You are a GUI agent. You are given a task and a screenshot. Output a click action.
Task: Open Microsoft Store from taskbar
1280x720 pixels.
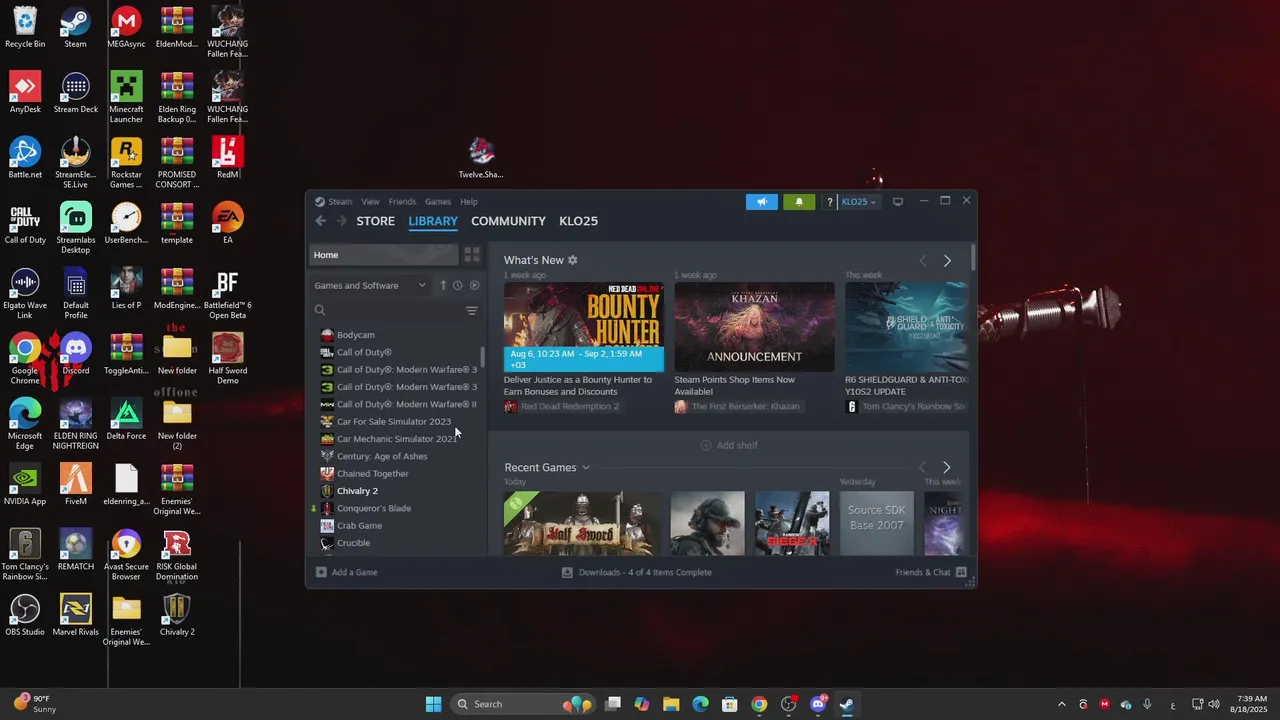(x=730, y=704)
